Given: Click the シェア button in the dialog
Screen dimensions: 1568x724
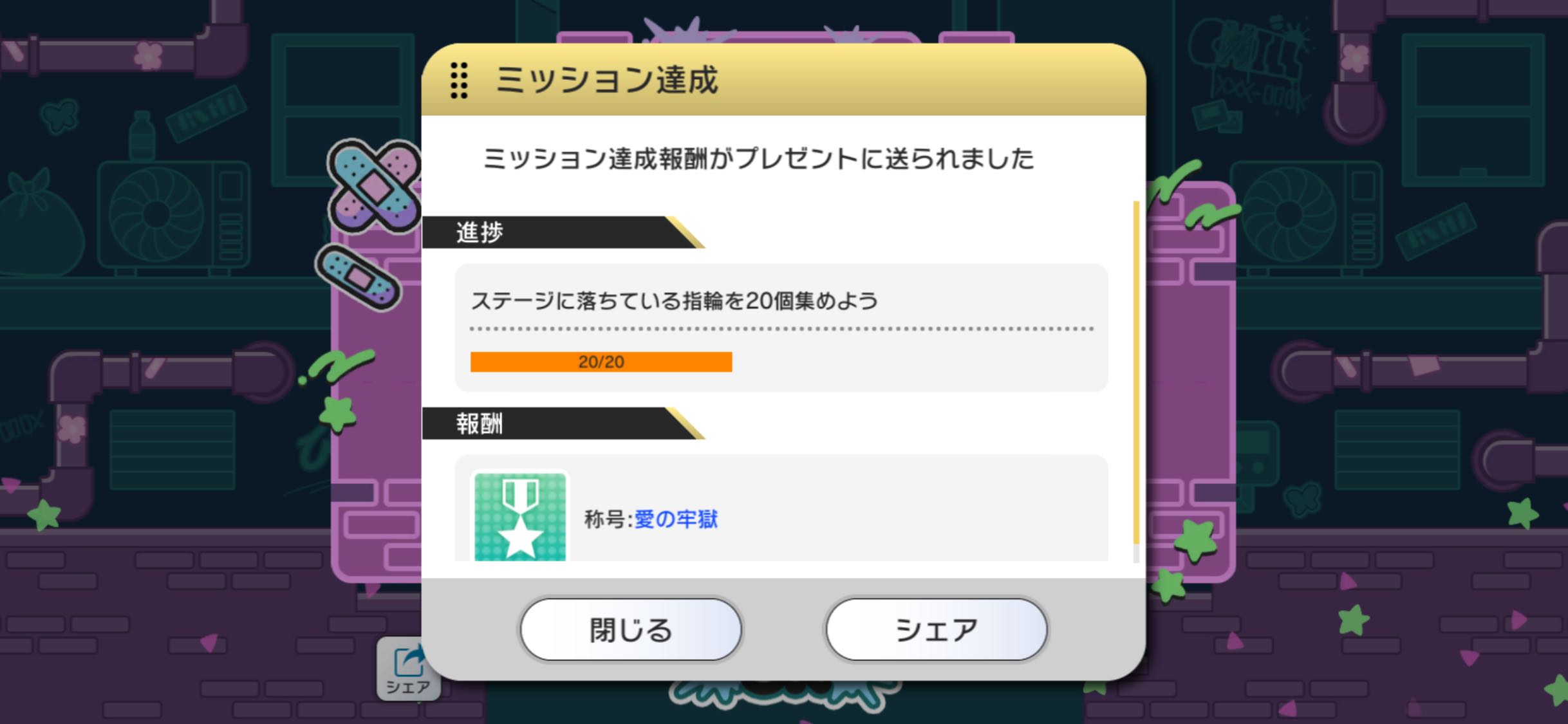Looking at the screenshot, I should coord(937,629).
